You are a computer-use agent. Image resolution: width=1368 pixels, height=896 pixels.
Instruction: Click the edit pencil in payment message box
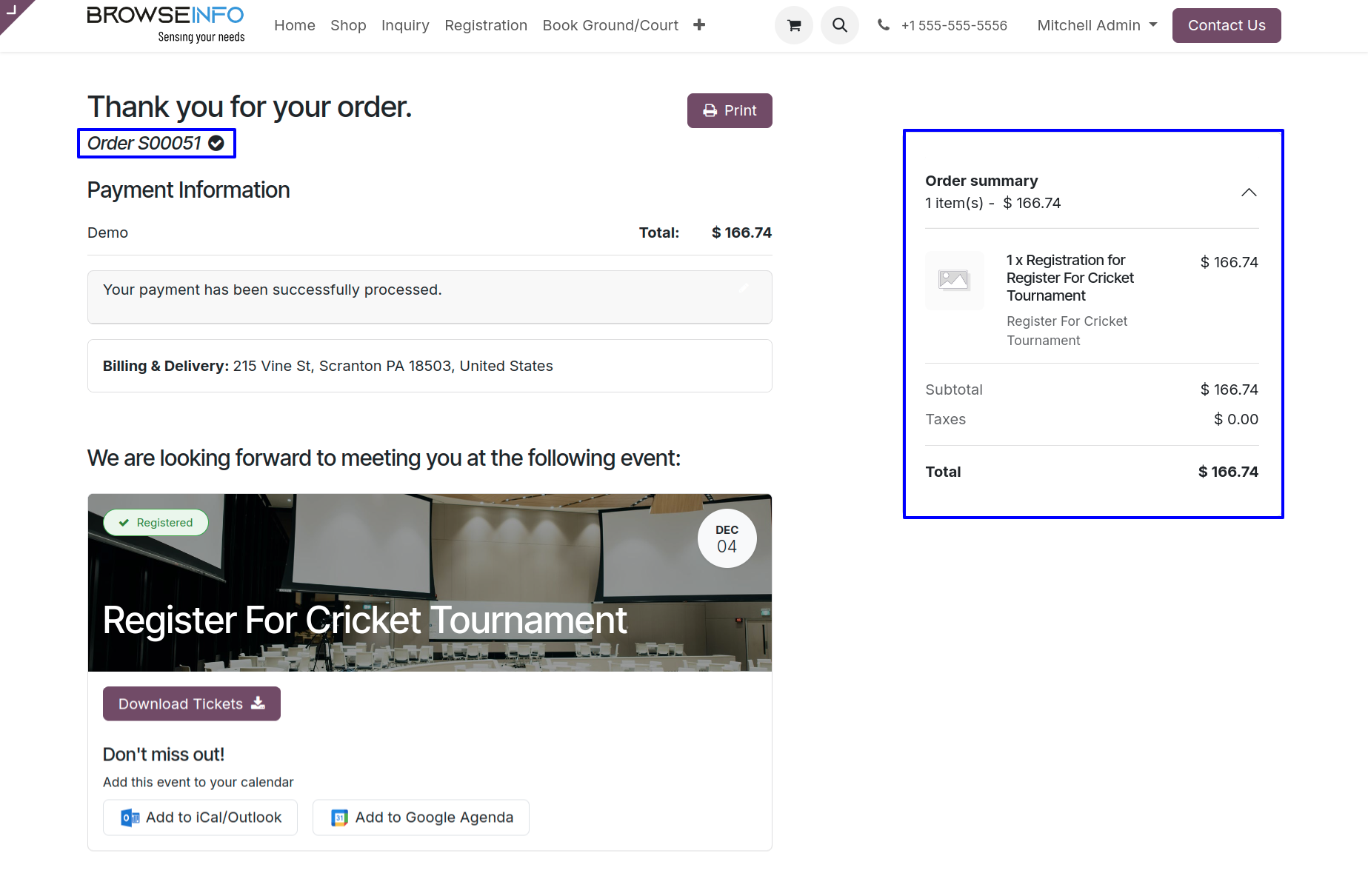744,289
